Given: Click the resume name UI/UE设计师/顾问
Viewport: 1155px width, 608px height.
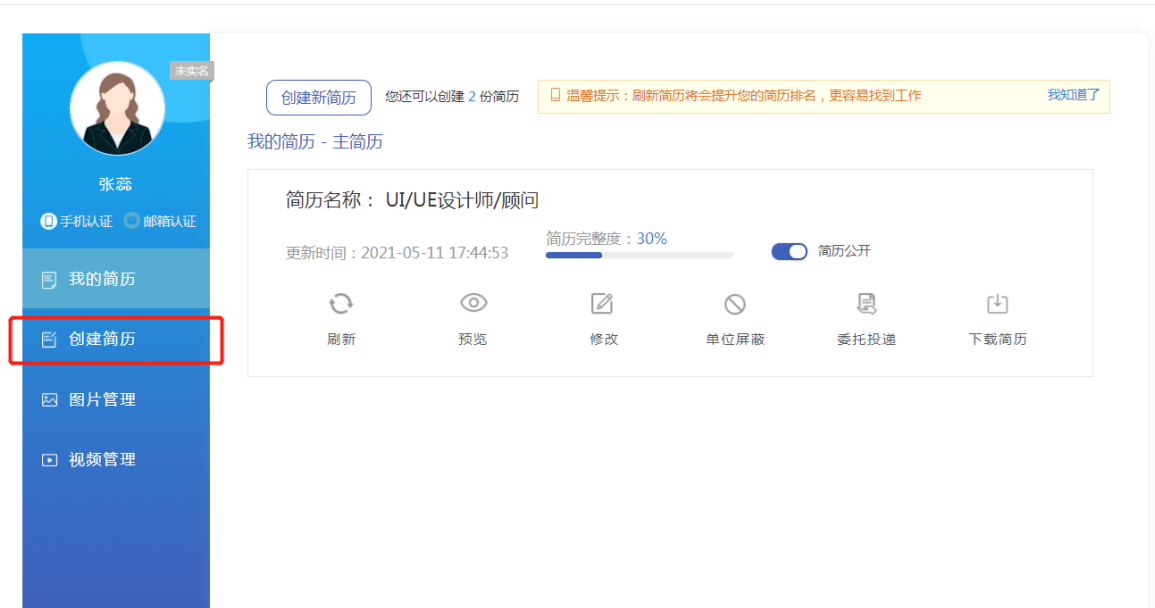Looking at the screenshot, I should coord(462,200).
